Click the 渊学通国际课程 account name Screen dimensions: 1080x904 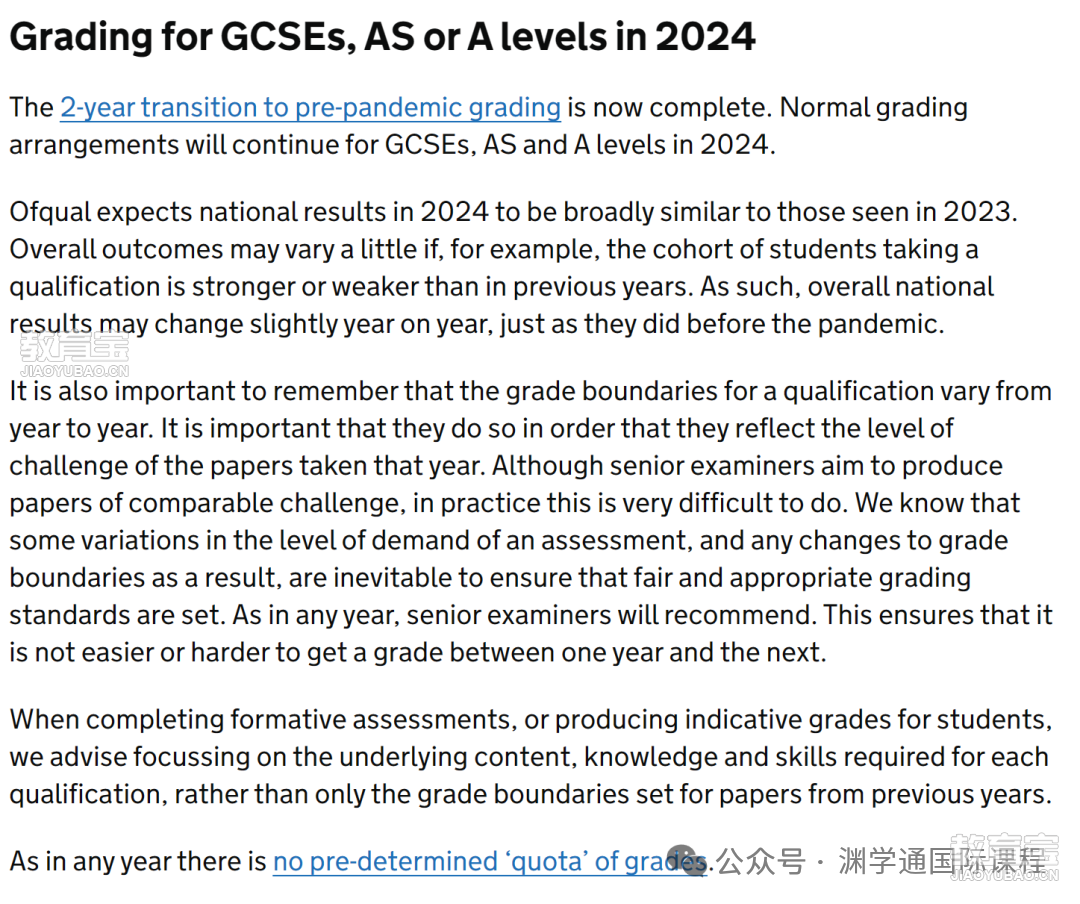942,861
